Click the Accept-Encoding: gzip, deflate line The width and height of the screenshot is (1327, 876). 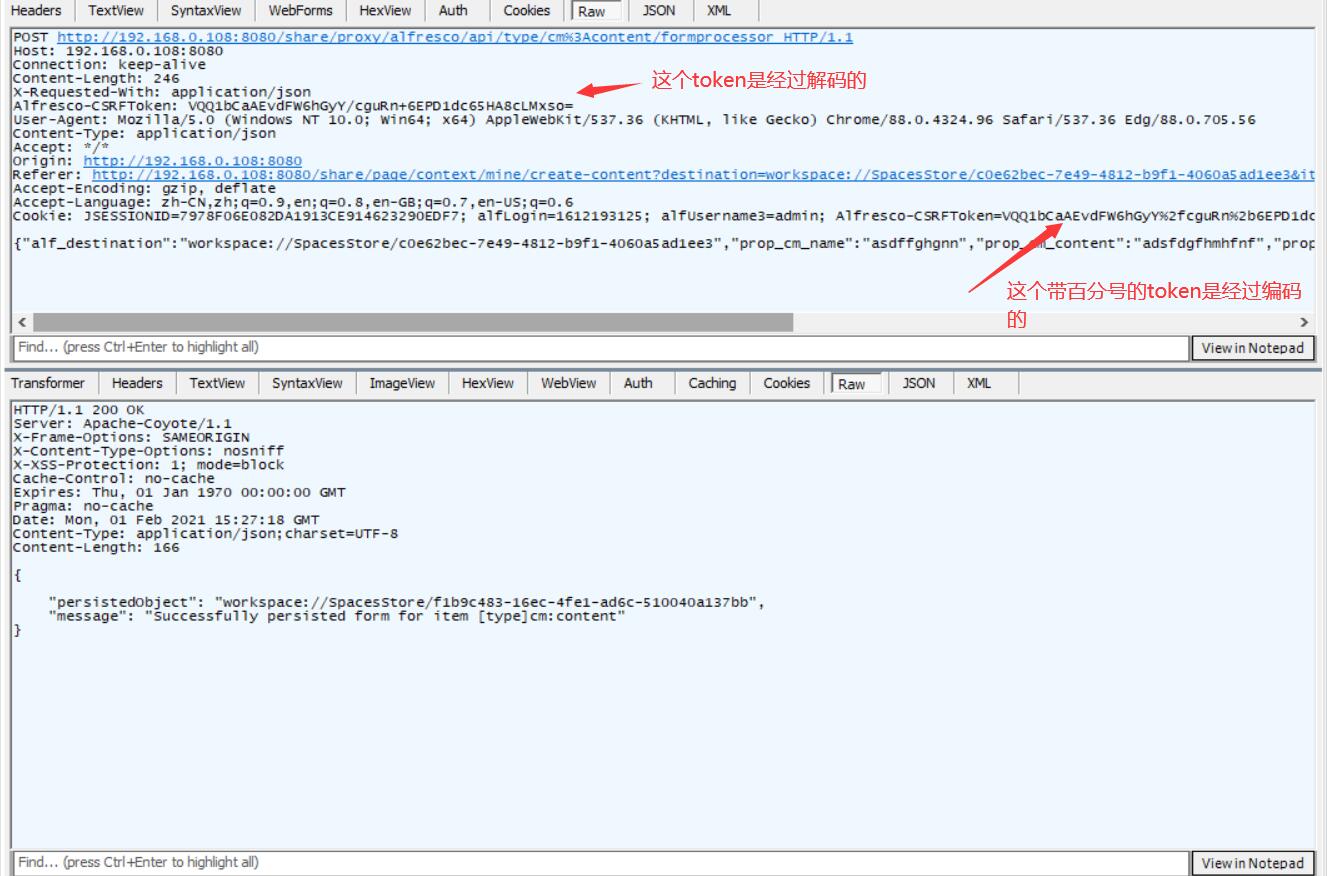(144, 188)
